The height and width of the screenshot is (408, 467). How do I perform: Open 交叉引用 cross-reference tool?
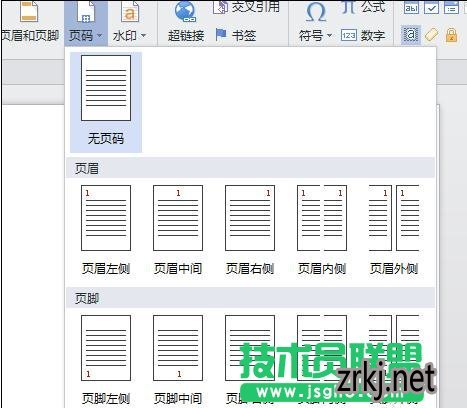tap(246, 7)
